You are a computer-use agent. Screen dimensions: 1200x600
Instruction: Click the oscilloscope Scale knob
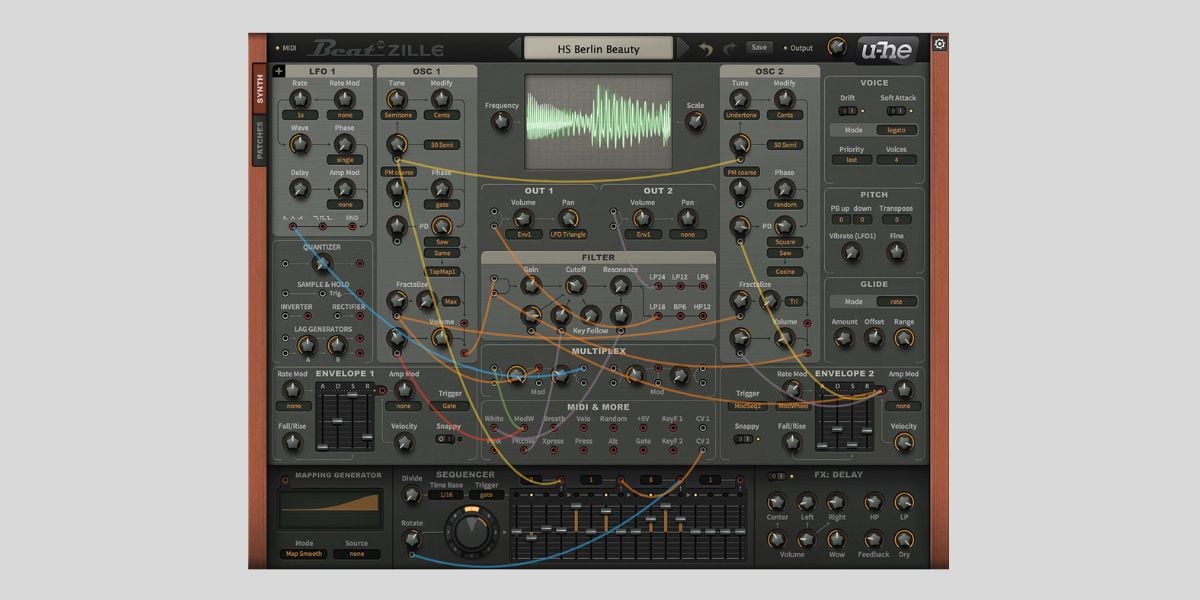coord(694,121)
